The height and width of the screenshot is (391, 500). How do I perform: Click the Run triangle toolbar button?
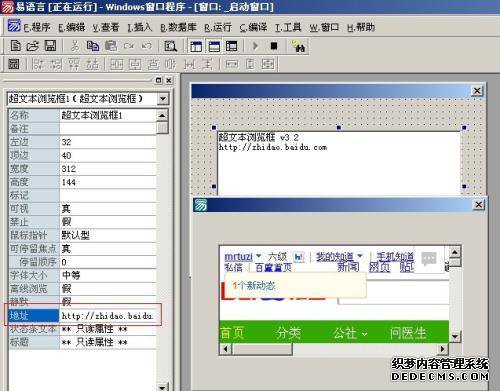click(x=256, y=46)
